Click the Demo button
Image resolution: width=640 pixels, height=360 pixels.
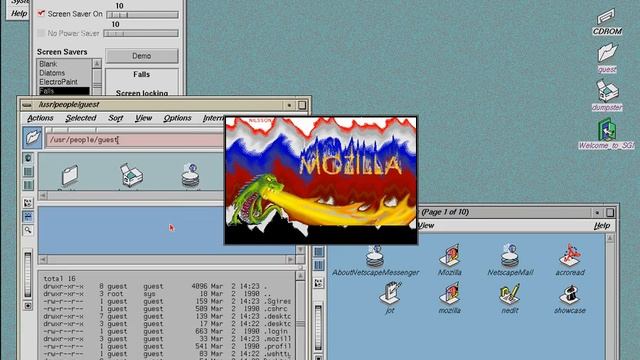pos(142,56)
